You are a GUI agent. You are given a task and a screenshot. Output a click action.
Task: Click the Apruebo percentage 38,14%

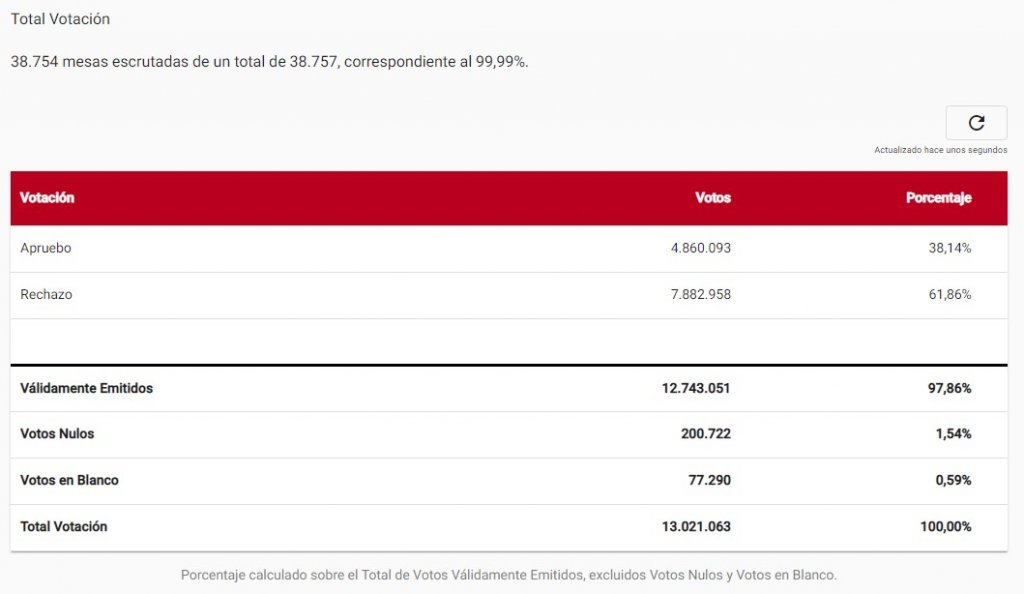(x=949, y=248)
